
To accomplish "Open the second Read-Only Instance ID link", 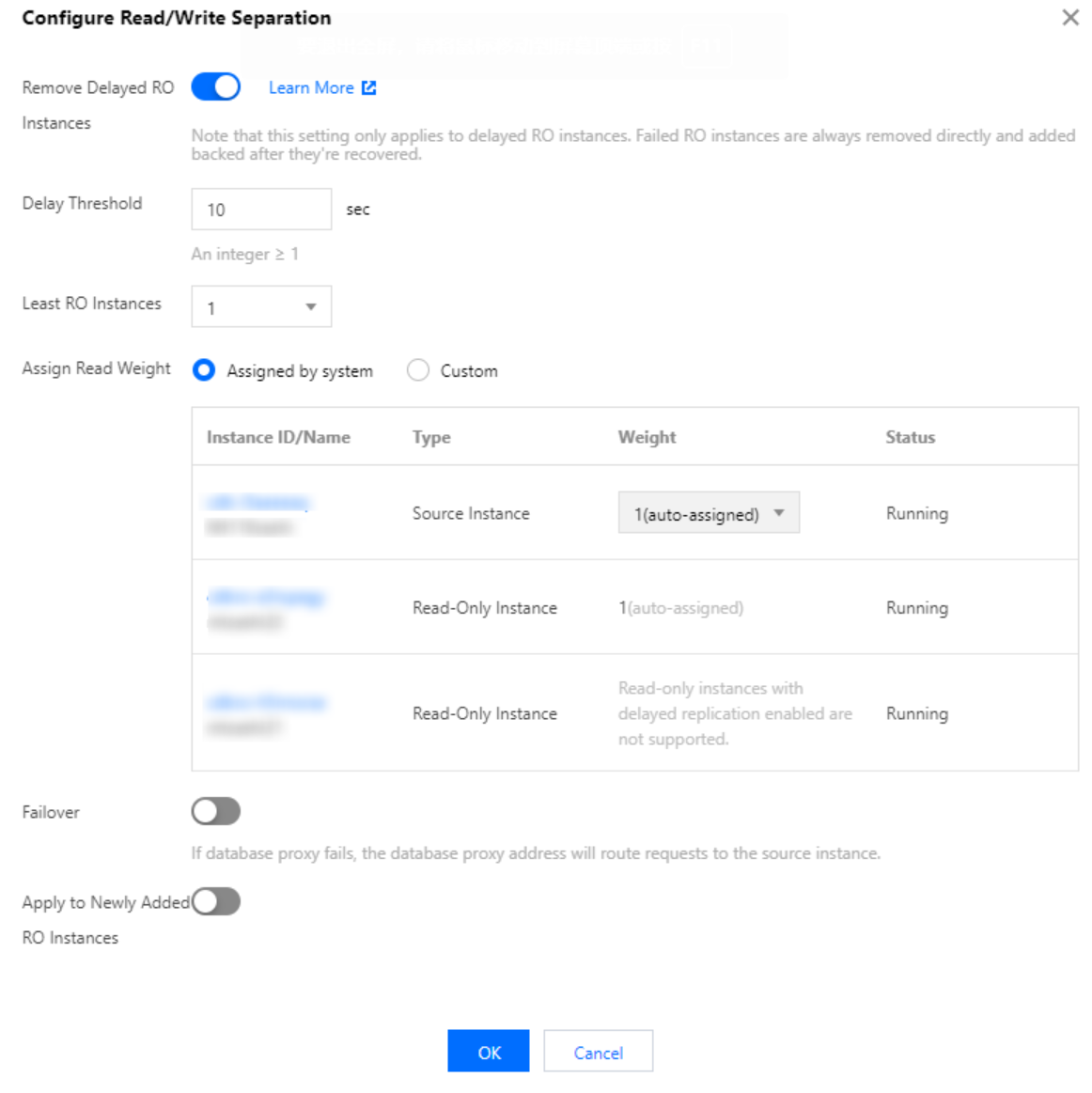I will click(265, 703).
